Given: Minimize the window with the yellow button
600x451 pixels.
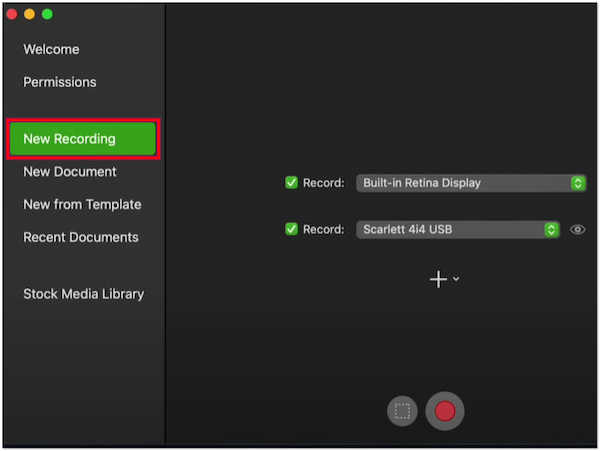Looking at the screenshot, I should (x=29, y=14).
